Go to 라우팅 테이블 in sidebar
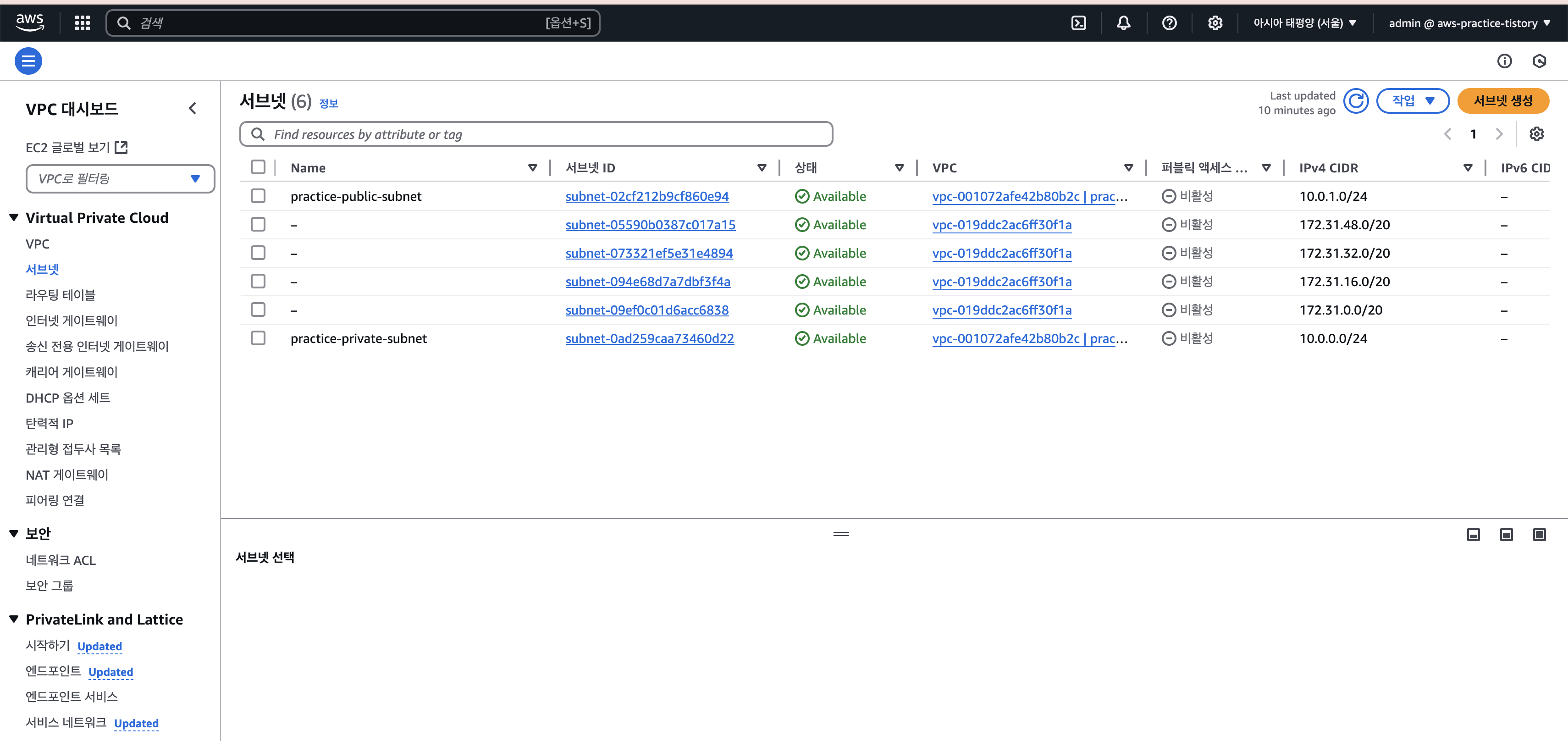 pos(60,295)
